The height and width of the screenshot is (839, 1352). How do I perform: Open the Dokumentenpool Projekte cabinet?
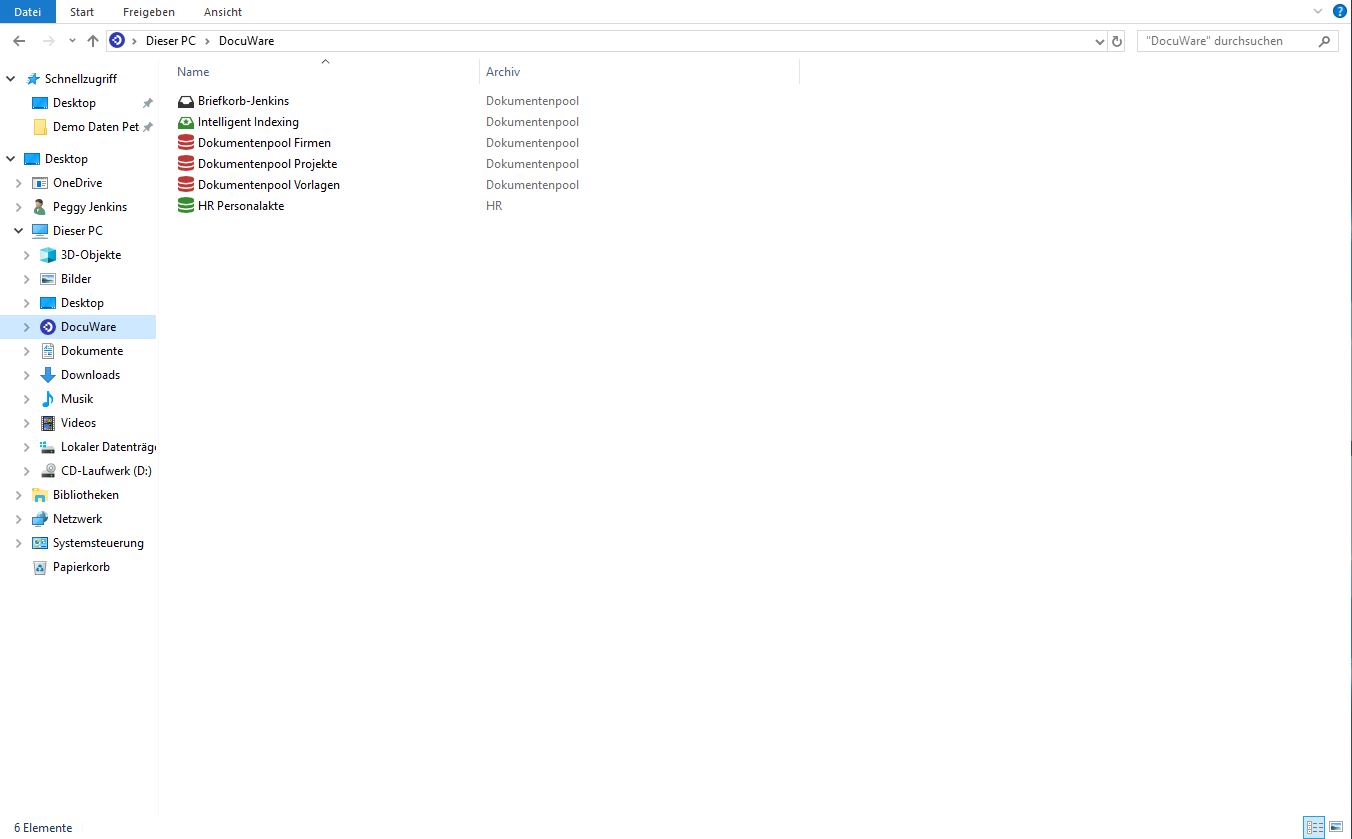tap(267, 163)
